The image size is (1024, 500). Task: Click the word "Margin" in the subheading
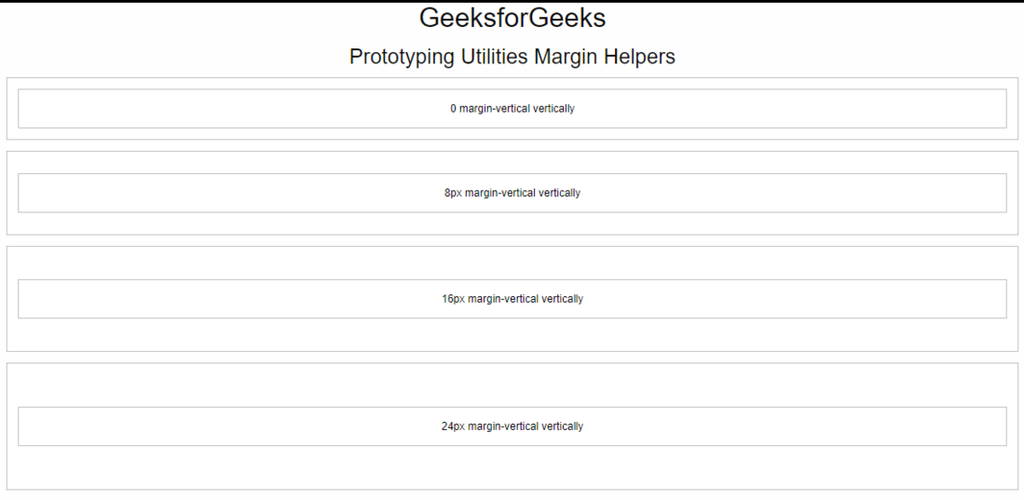click(565, 57)
